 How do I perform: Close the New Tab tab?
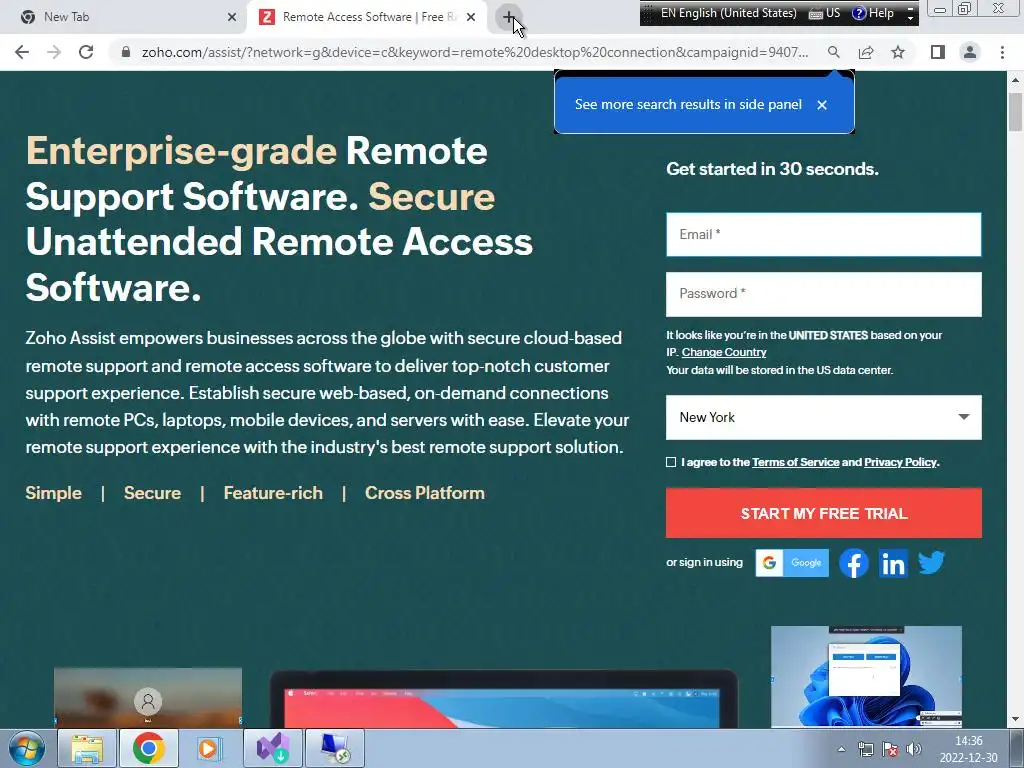232,17
